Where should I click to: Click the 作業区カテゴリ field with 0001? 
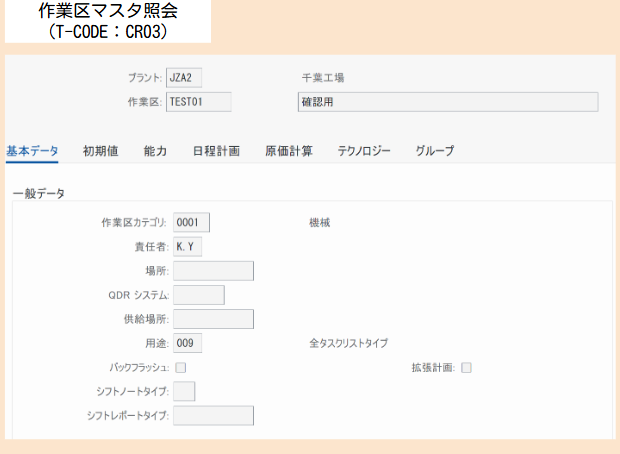click(x=191, y=223)
